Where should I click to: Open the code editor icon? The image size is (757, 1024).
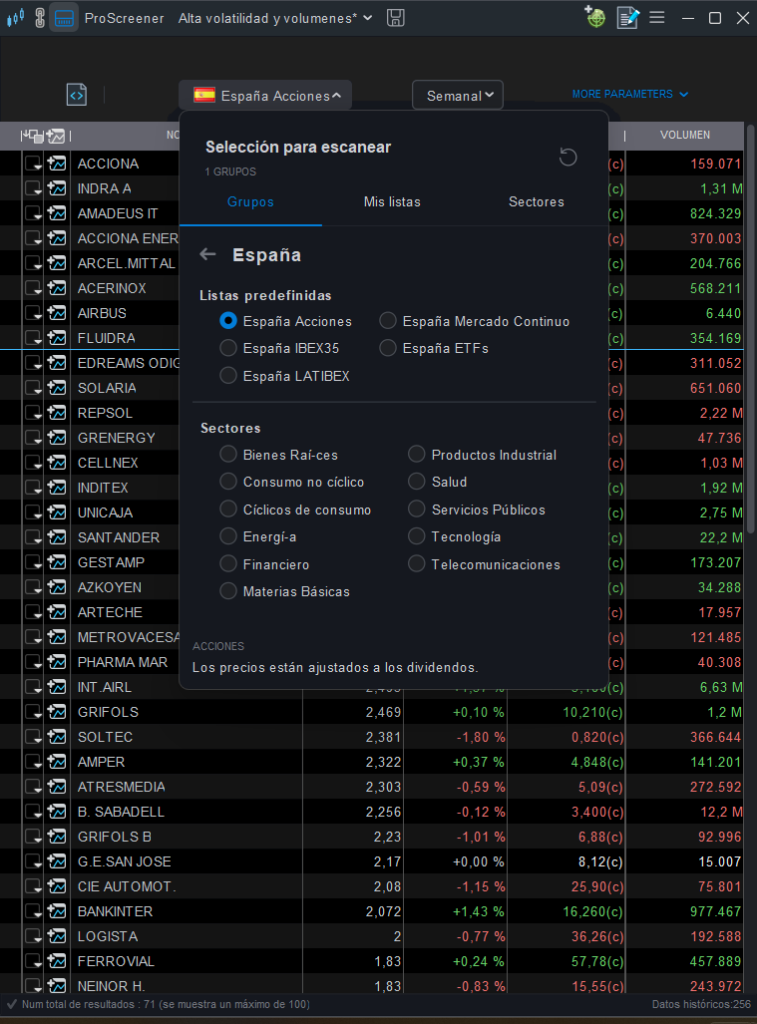(76, 95)
